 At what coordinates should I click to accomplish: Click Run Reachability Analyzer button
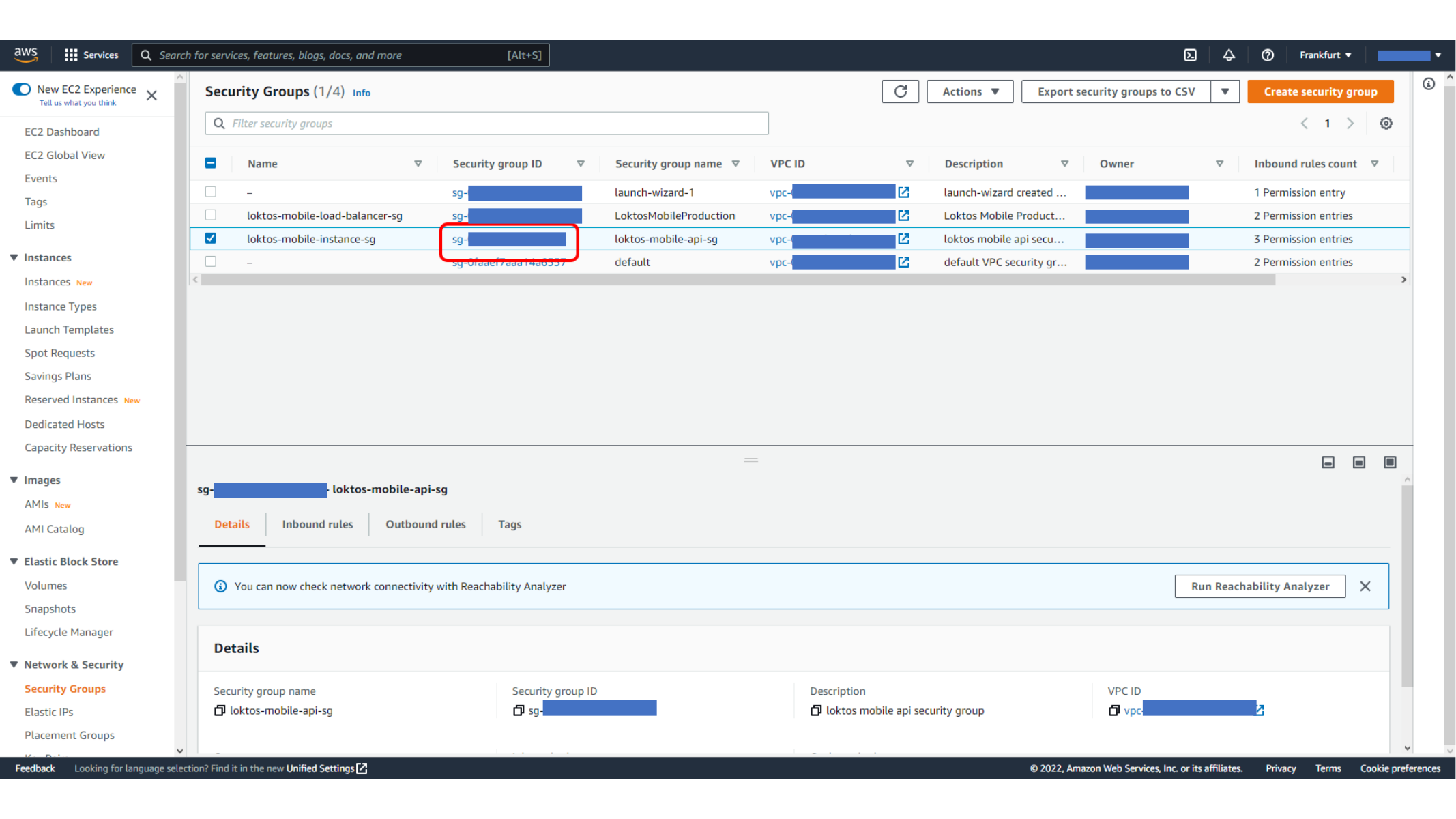point(1260,586)
